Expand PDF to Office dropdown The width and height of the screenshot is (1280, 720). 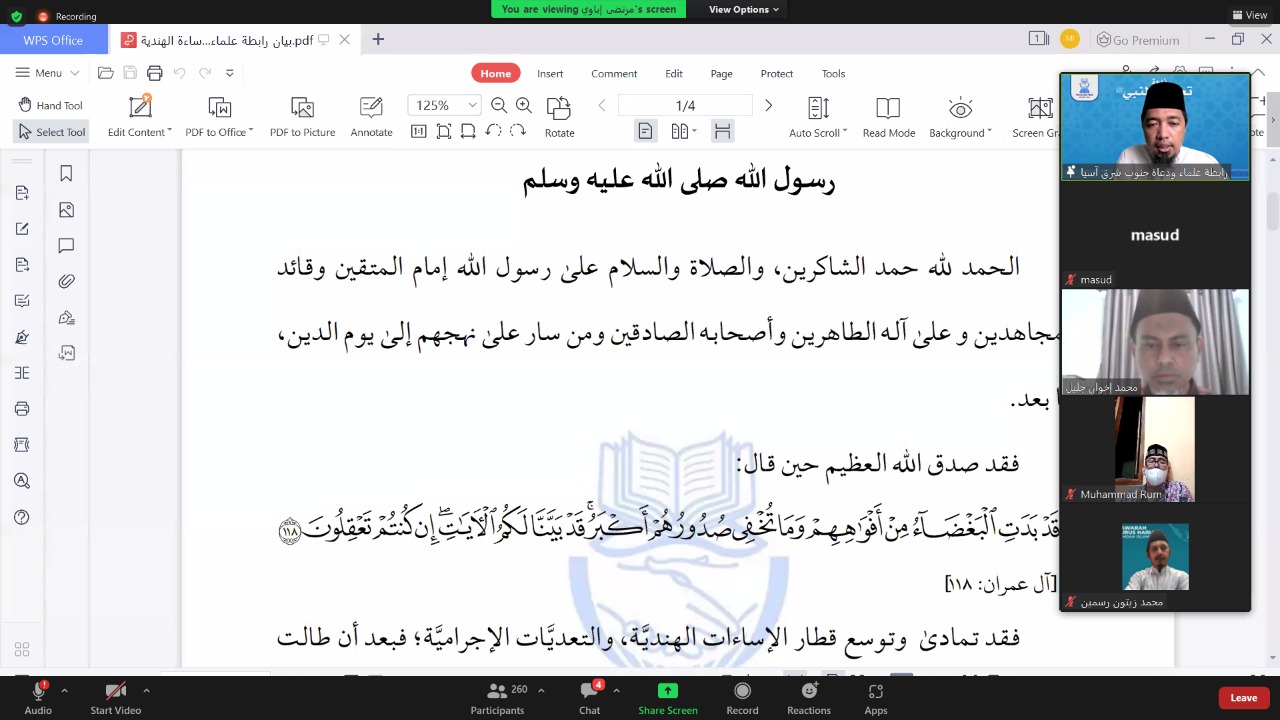(x=251, y=132)
